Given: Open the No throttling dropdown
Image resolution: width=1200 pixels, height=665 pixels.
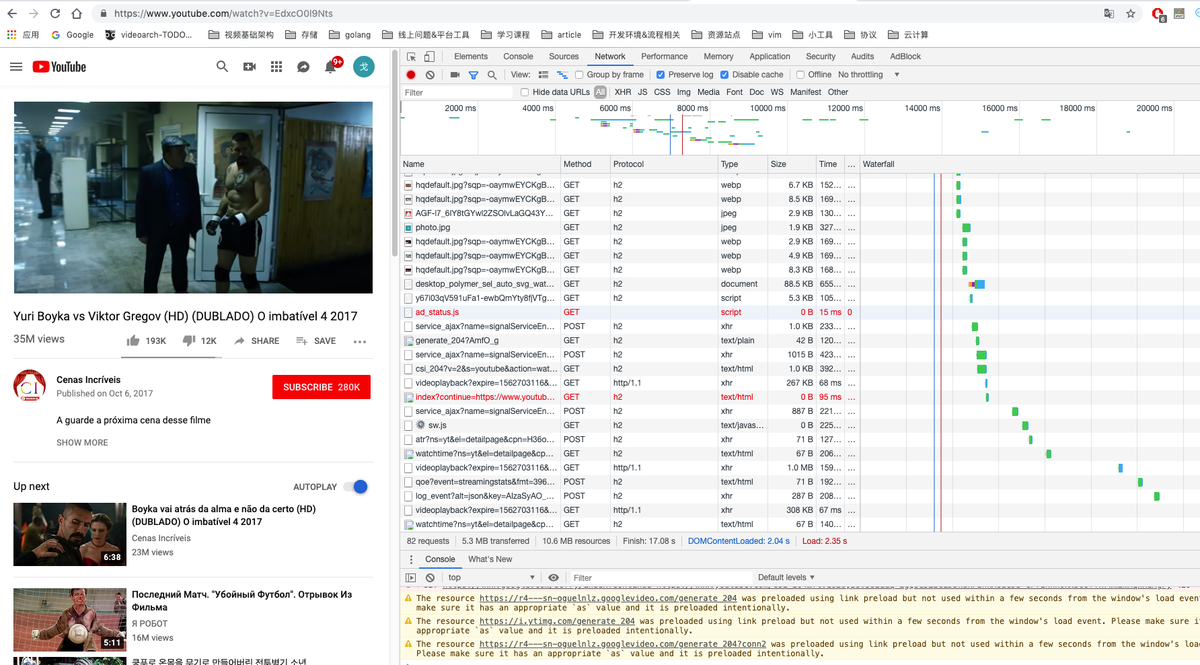Looking at the screenshot, I should (869, 75).
